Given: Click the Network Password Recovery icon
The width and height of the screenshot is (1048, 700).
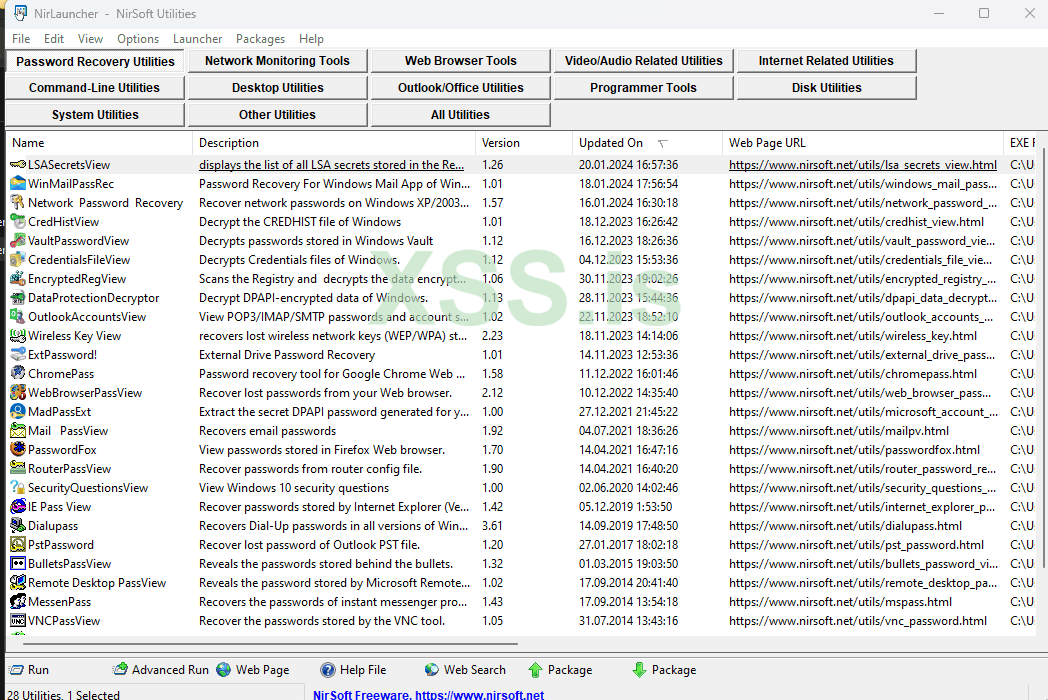Looking at the screenshot, I should tap(18, 203).
